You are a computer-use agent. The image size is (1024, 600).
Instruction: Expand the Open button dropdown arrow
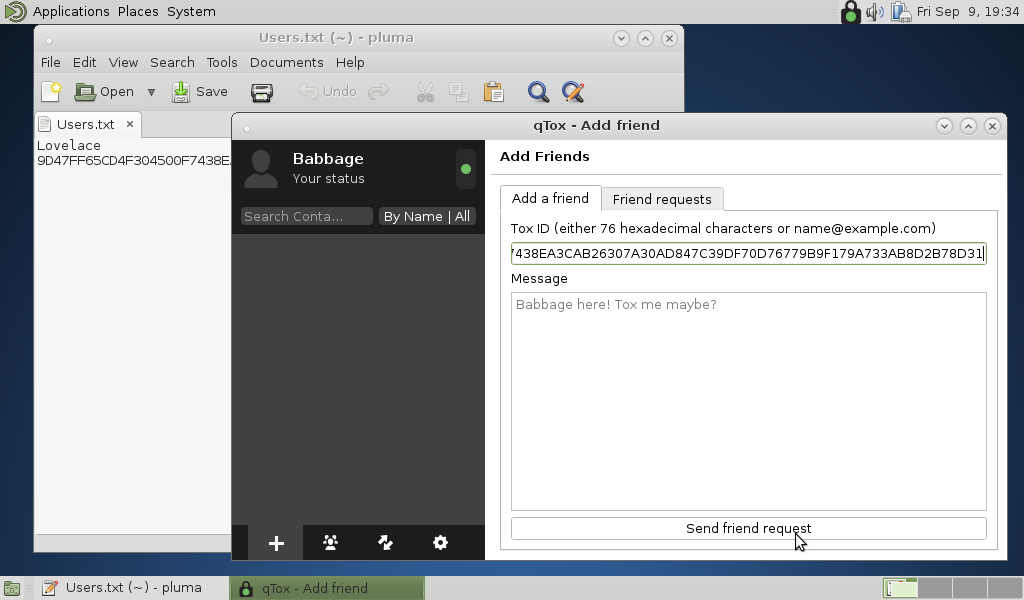(x=152, y=92)
